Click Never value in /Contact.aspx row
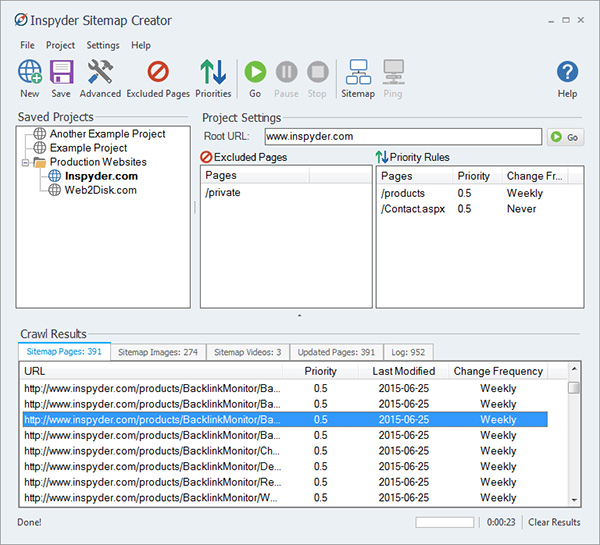600x545 pixels. tap(521, 209)
